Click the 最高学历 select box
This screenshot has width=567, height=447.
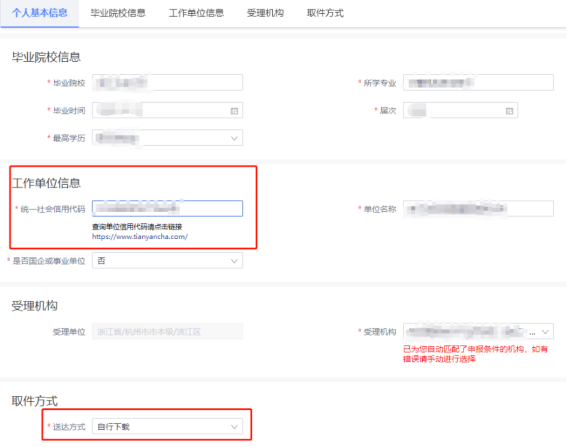[167, 138]
